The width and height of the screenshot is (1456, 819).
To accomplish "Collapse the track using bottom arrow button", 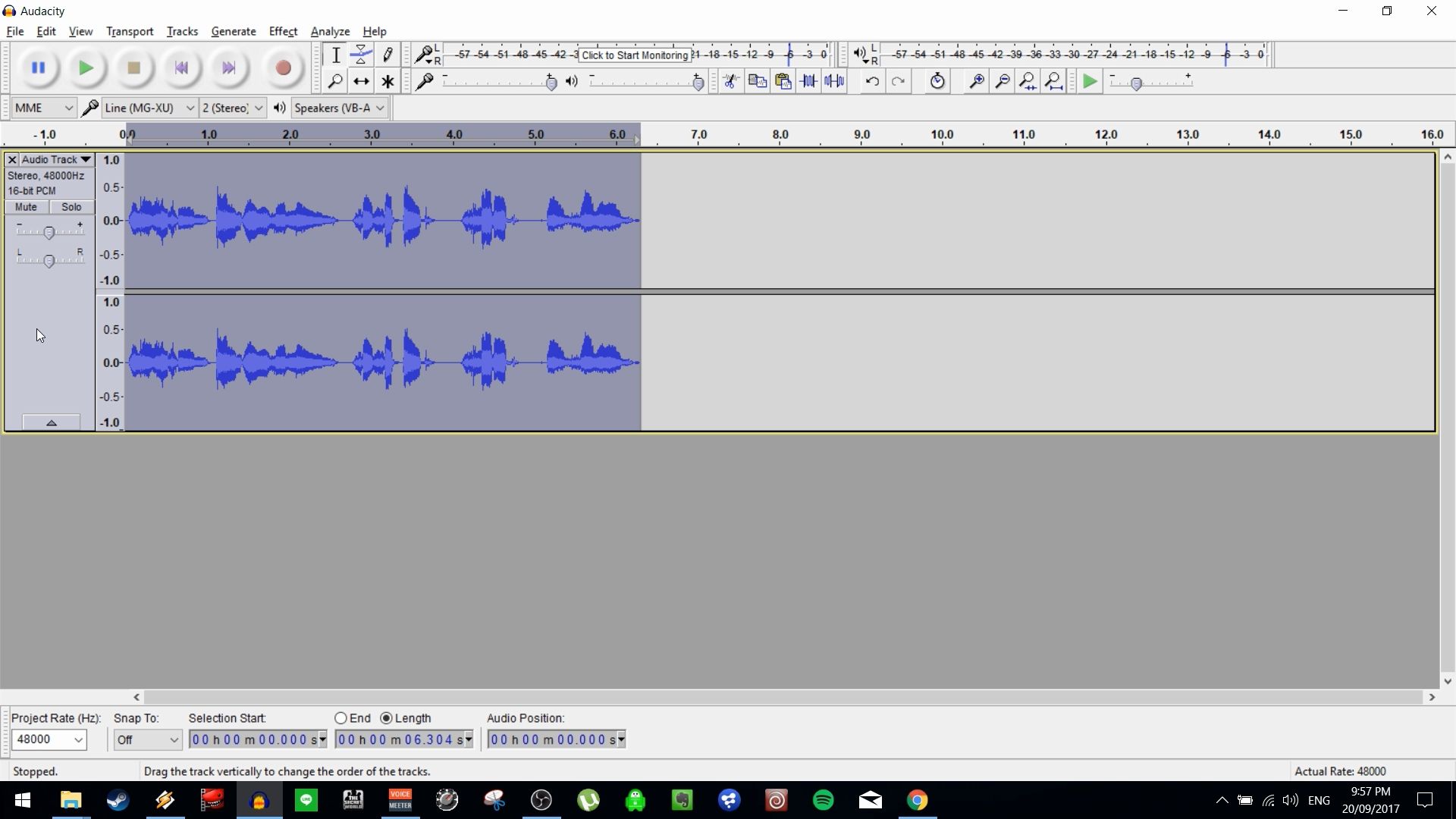I will click(52, 422).
